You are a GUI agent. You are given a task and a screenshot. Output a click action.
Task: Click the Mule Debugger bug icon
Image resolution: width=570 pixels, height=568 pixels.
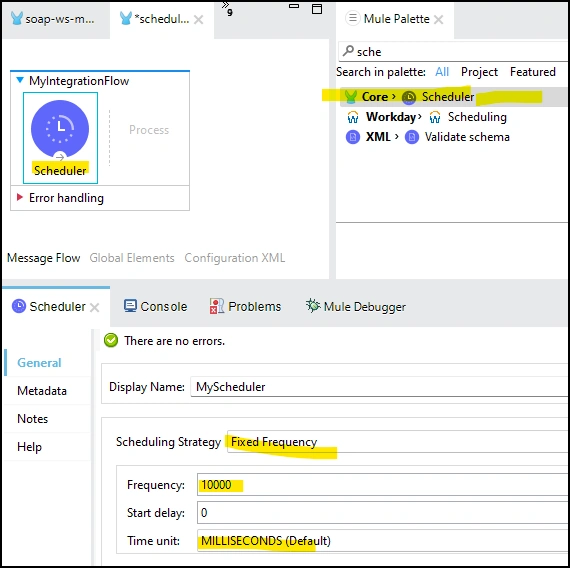click(x=313, y=305)
